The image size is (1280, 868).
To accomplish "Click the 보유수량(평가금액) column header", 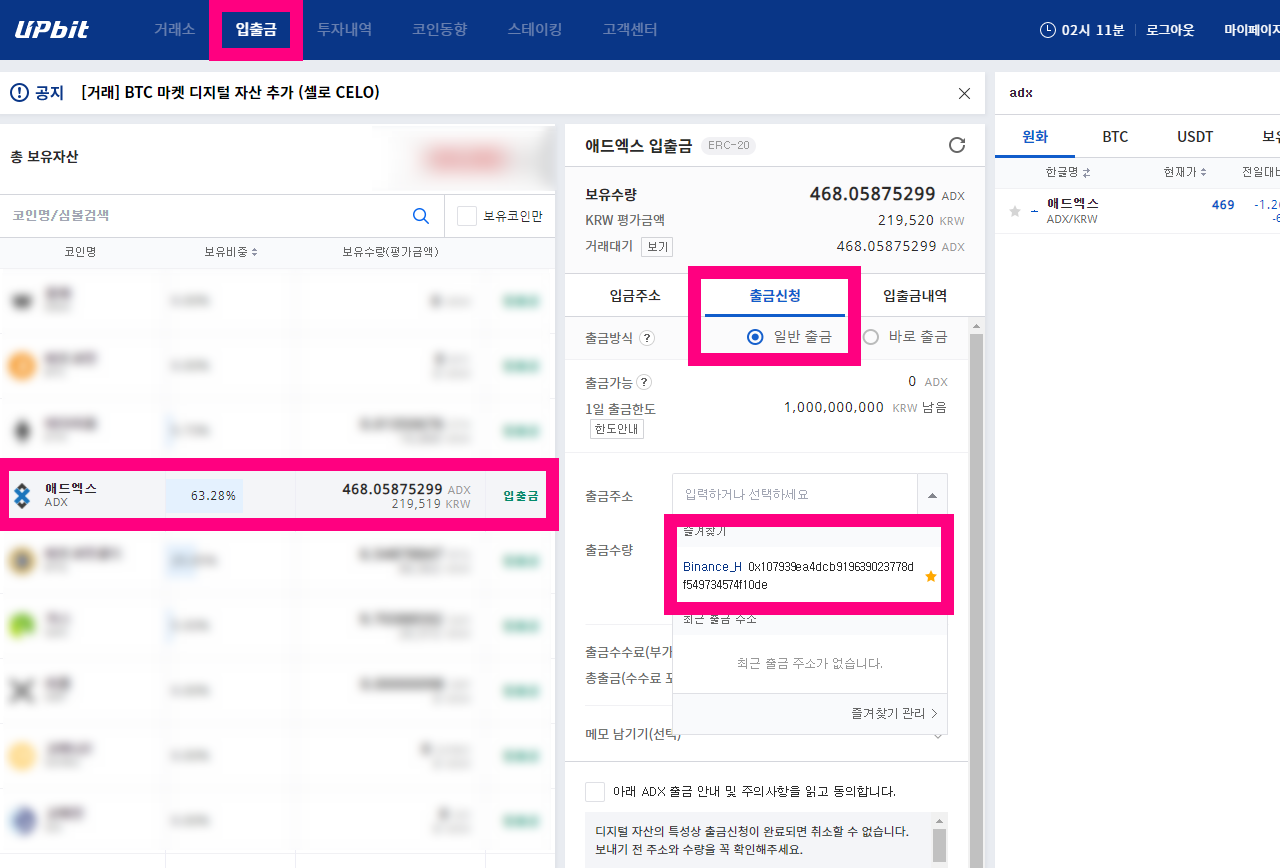I will [390, 252].
